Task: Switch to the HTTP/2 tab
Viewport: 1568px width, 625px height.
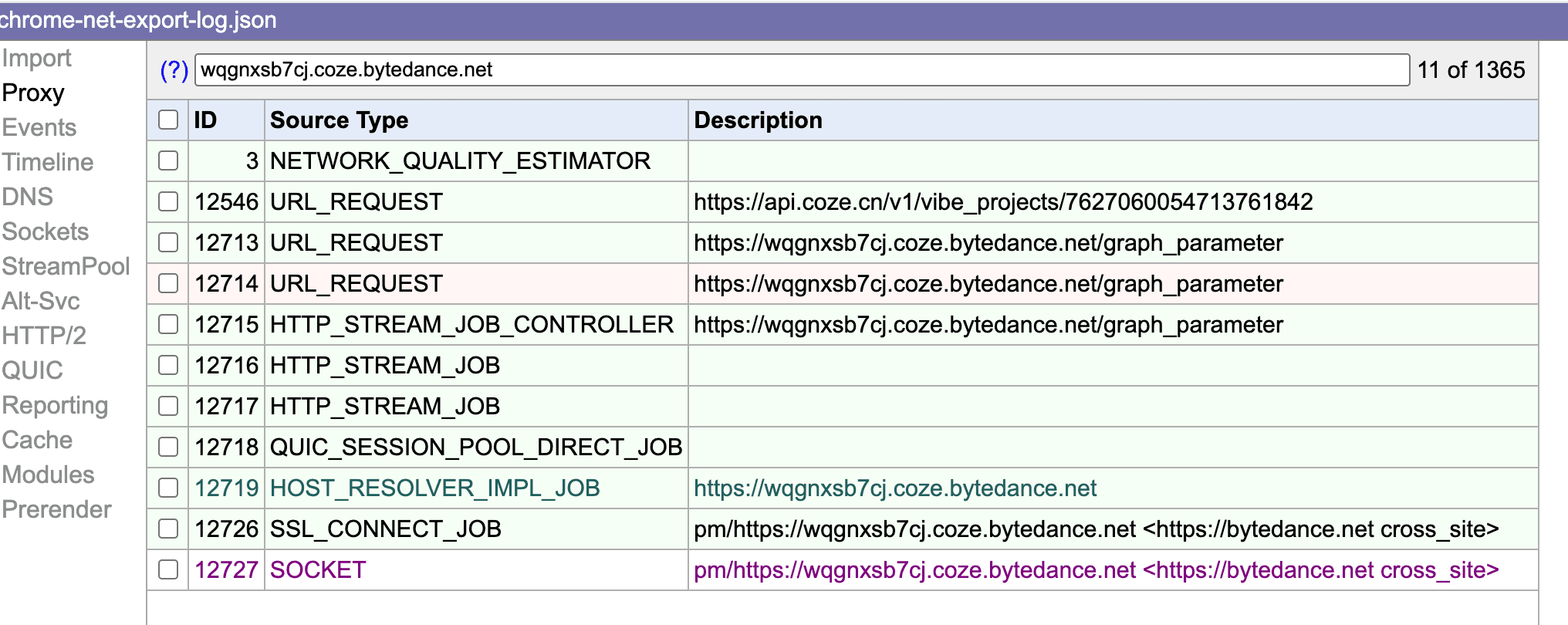Action: pos(44,336)
